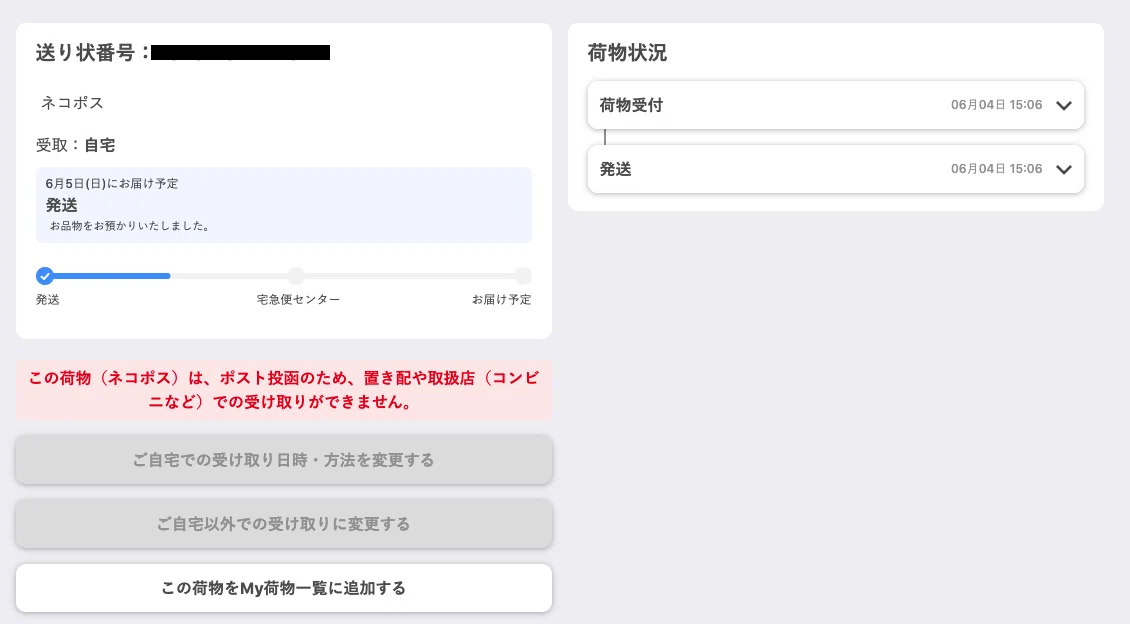
Task: Click the 受取：自宅 delivery location text
Action: (x=76, y=146)
